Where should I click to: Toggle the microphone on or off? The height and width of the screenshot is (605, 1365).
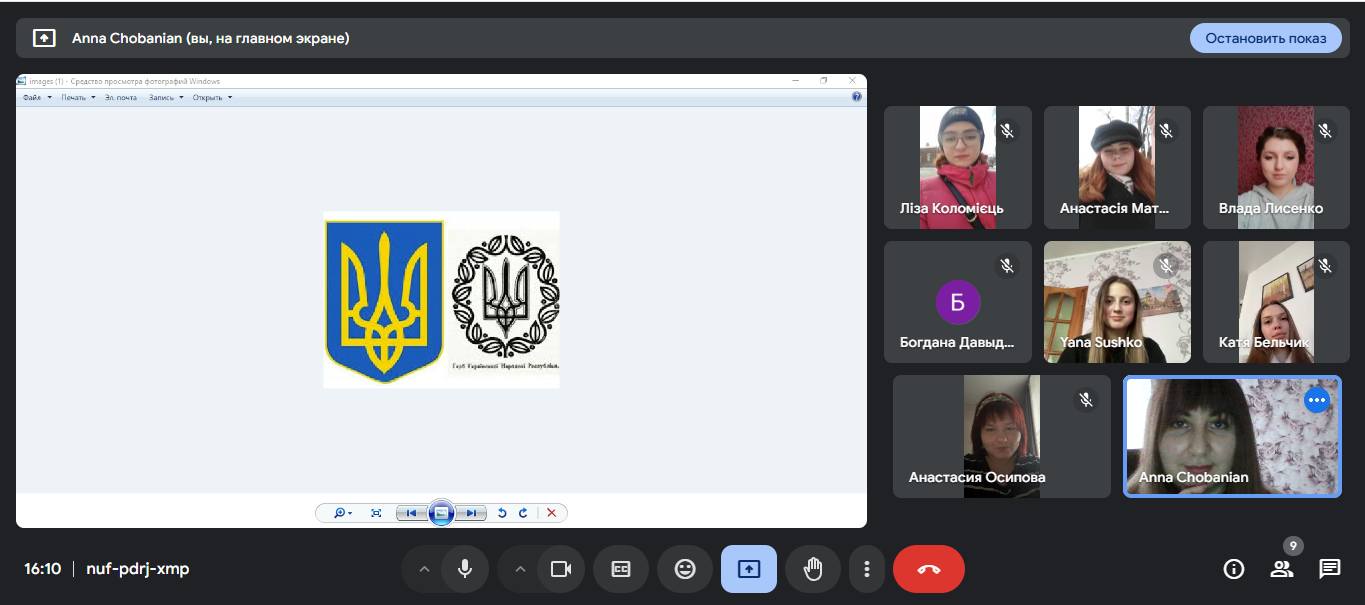click(465, 569)
